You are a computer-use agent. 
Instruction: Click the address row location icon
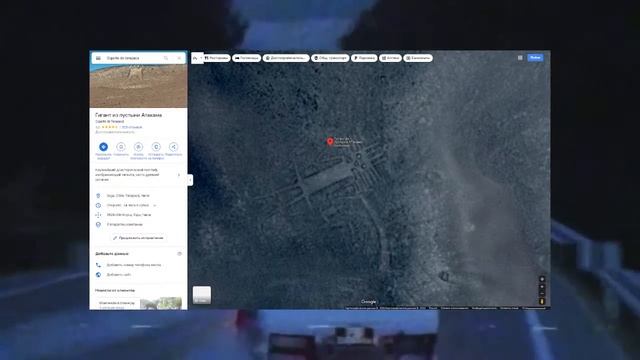(x=98, y=196)
